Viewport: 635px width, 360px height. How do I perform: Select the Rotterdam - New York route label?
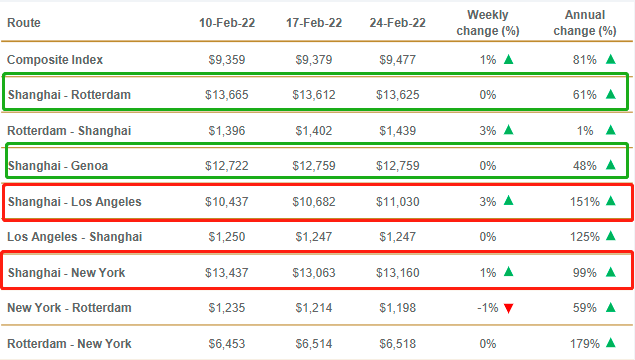tap(69, 344)
